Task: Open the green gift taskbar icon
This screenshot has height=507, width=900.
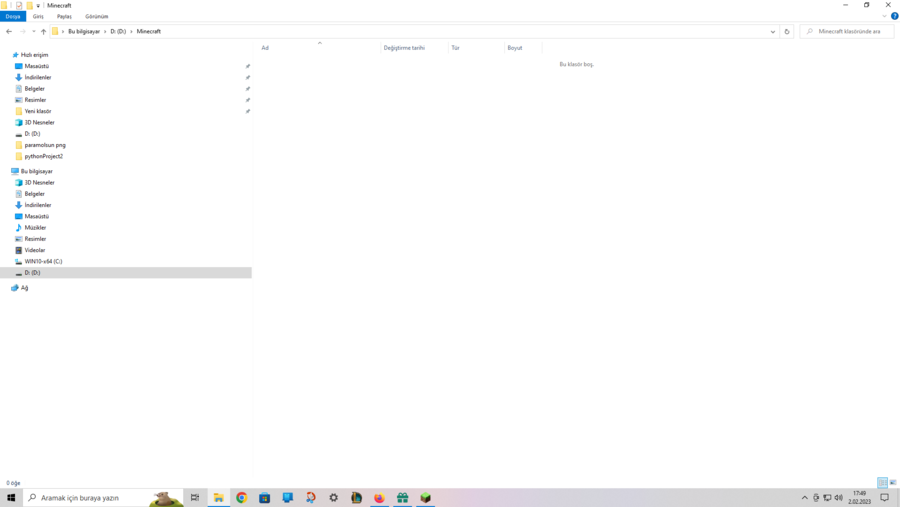Action: 402,498
